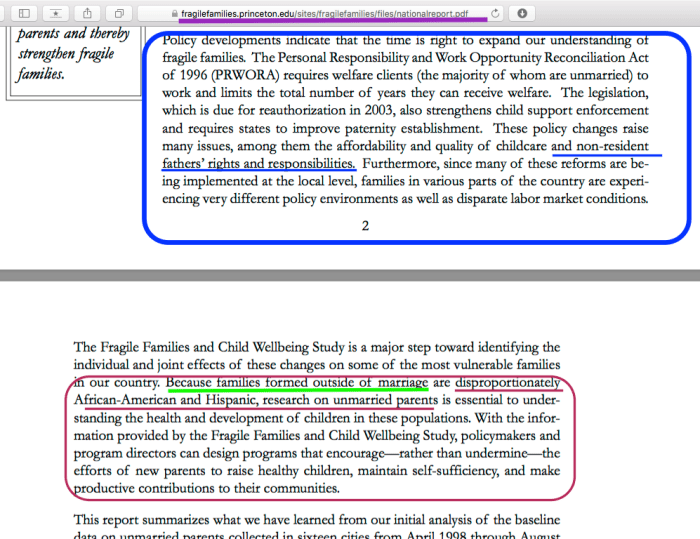Screen dimensions: 700x539
Task: Click the lock icon in address bar
Action: coord(174,13)
